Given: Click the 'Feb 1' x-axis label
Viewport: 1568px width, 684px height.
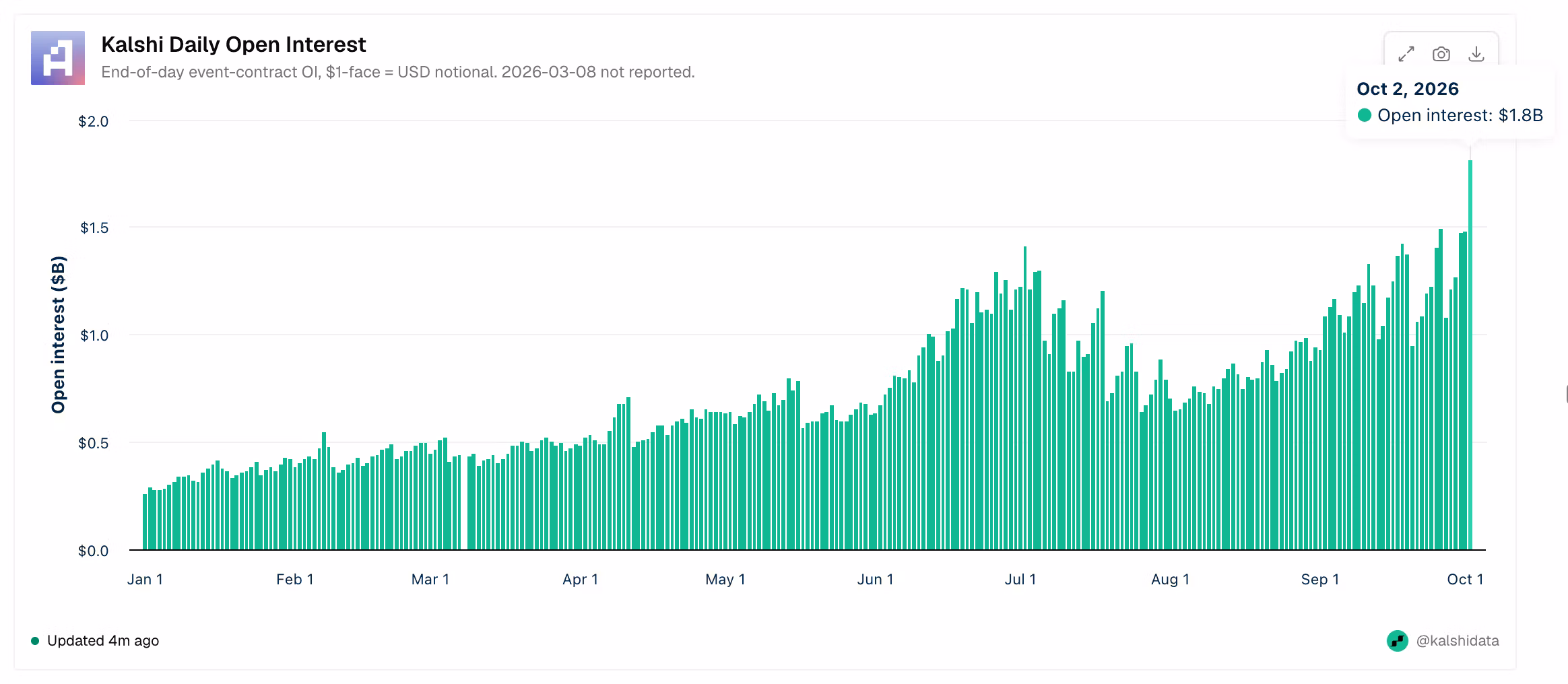Looking at the screenshot, I should click(295, 579).
